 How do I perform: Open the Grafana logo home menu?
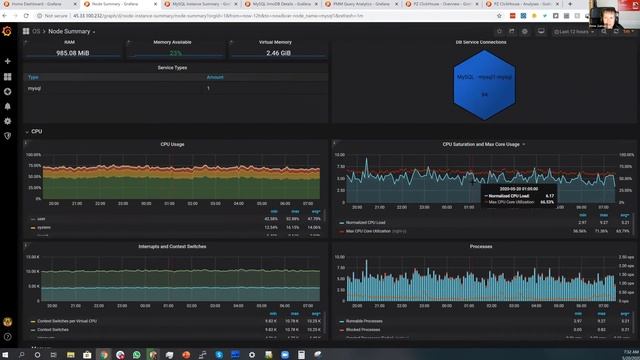pos(7,31)
